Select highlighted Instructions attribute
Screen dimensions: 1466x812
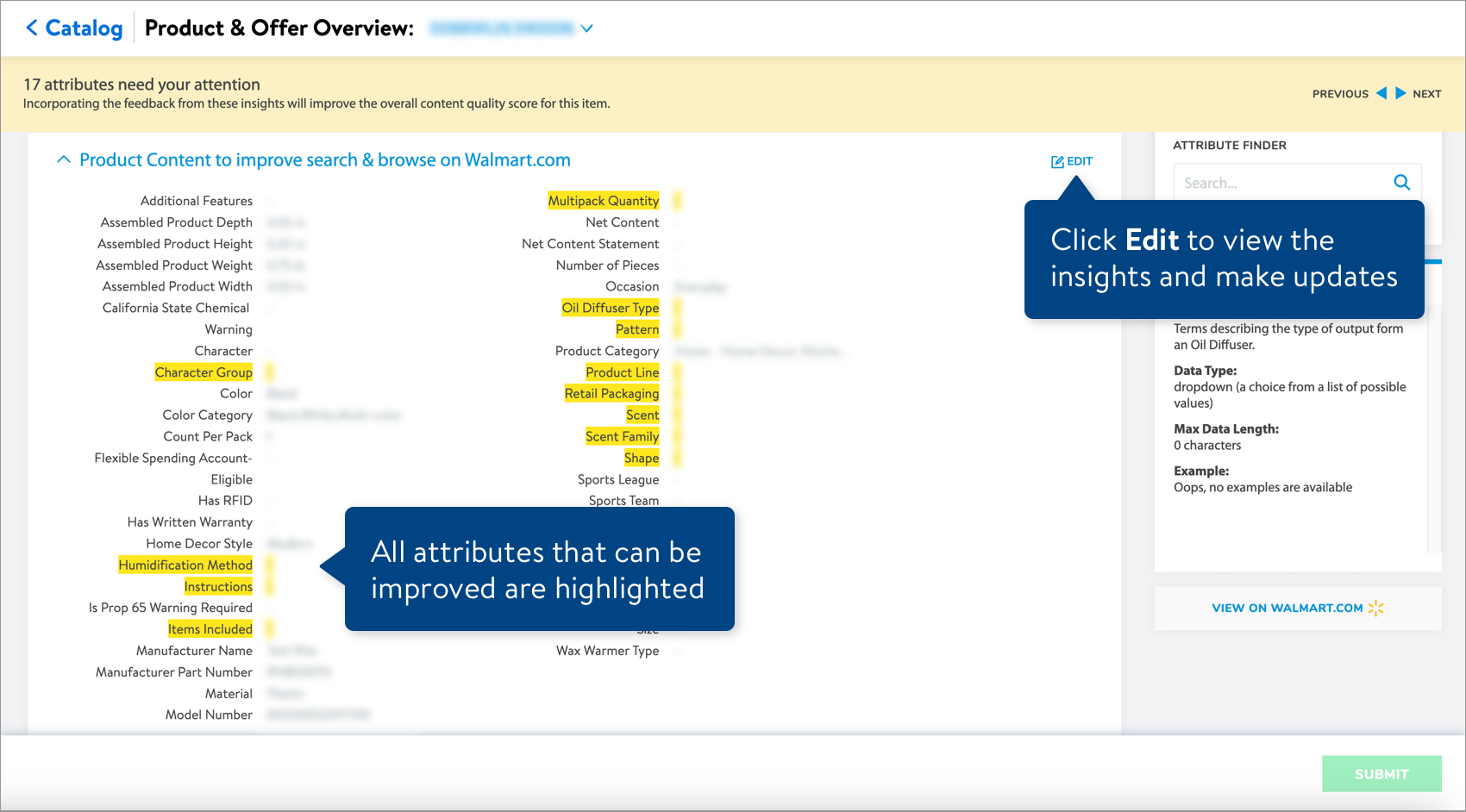pyautogui.click(x=218, y=587)
